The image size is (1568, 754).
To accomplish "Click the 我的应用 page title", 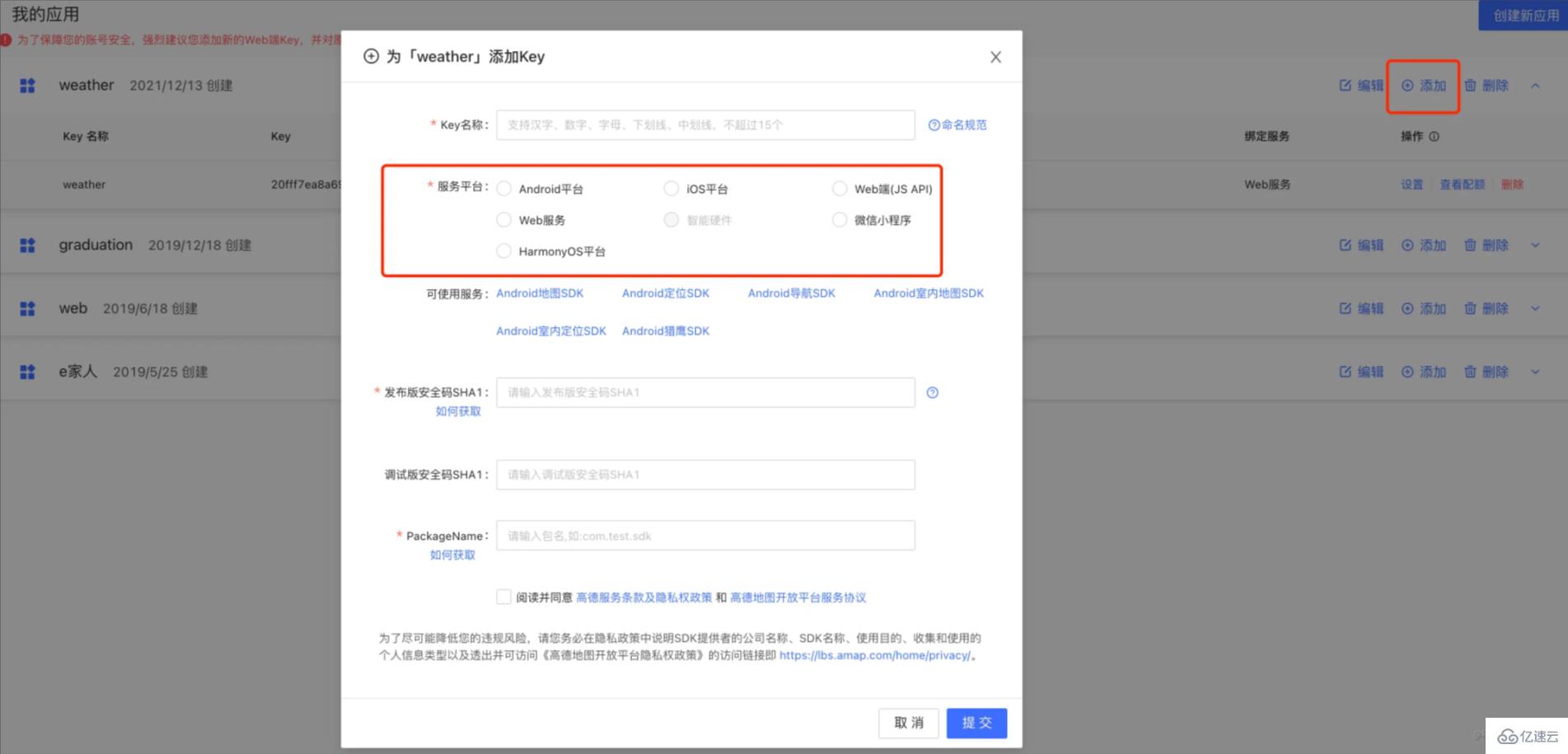I will 45,15.
